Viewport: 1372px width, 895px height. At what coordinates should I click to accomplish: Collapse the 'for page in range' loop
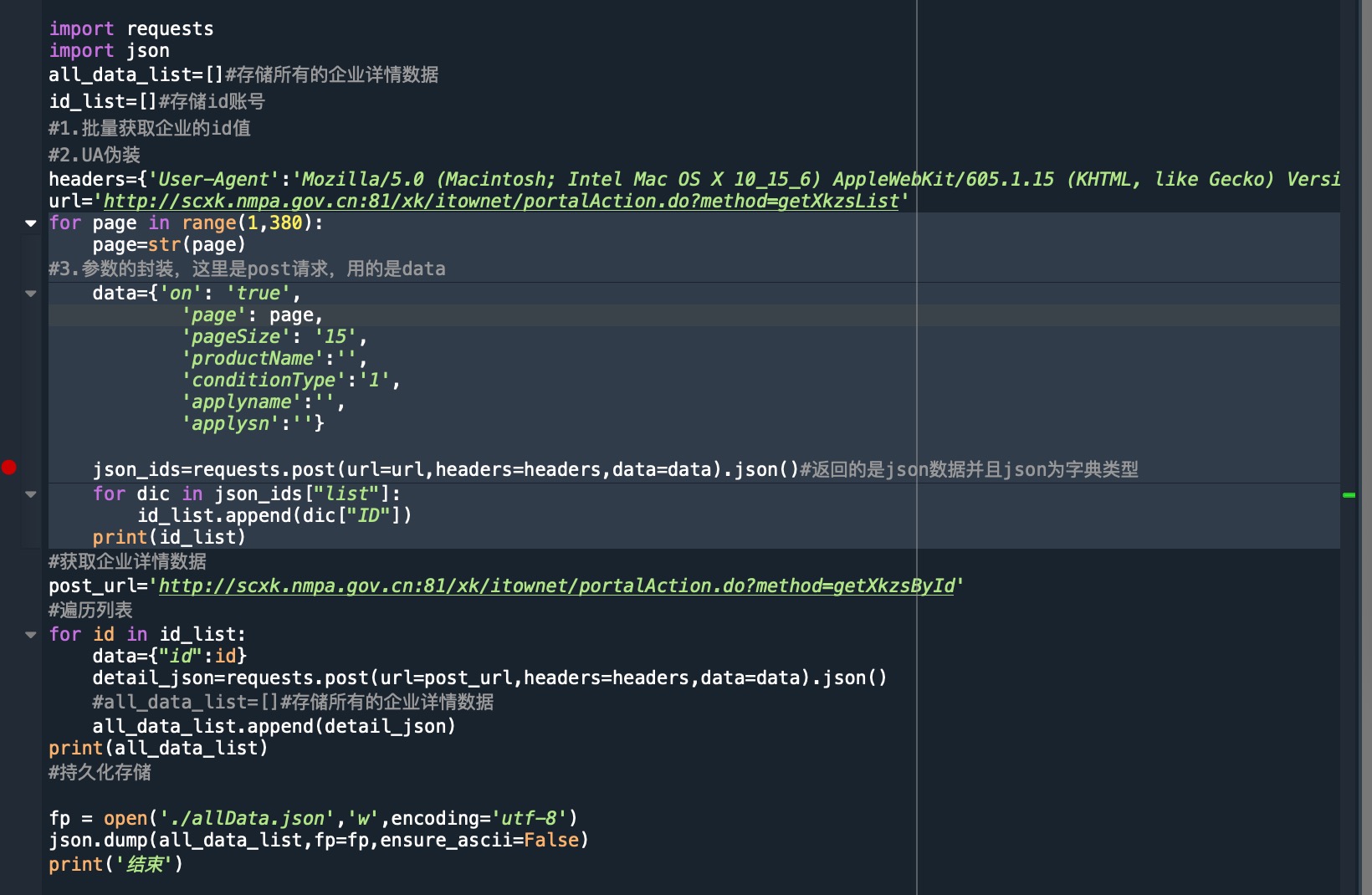(x=30, y=222)
